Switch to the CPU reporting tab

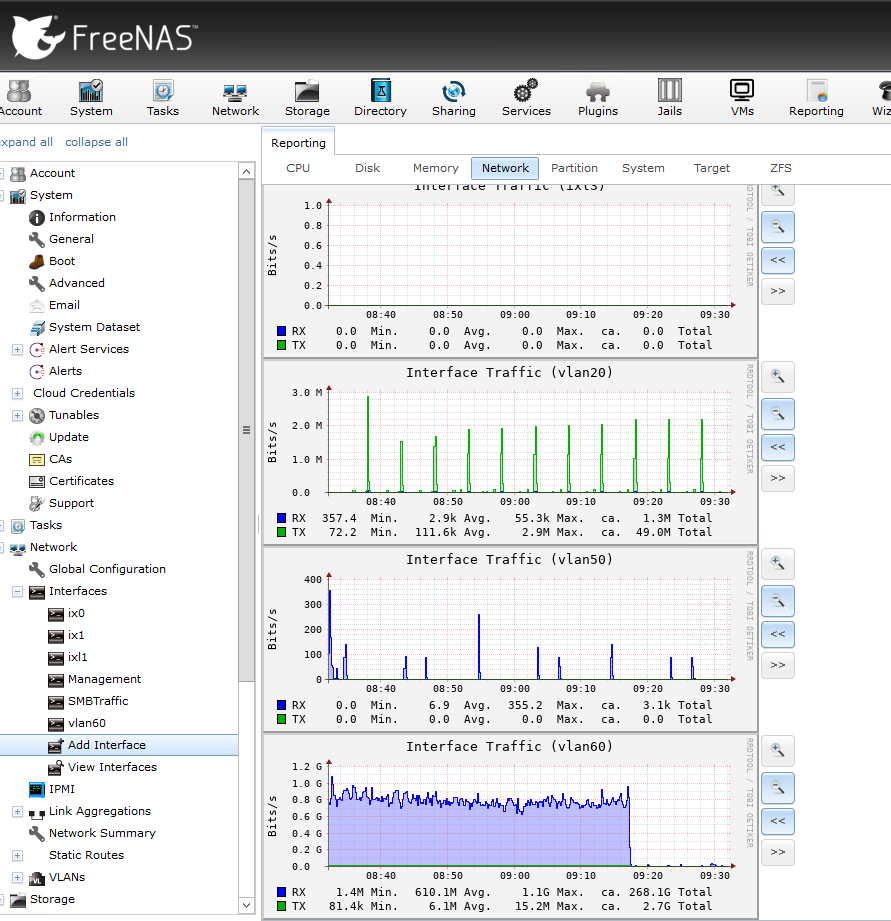[x=298, y=168]
